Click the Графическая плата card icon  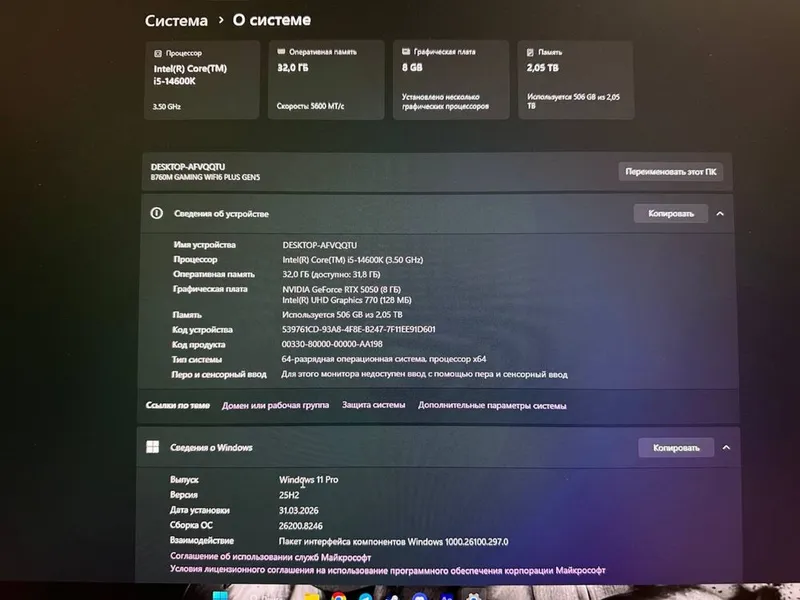point(406,52)
